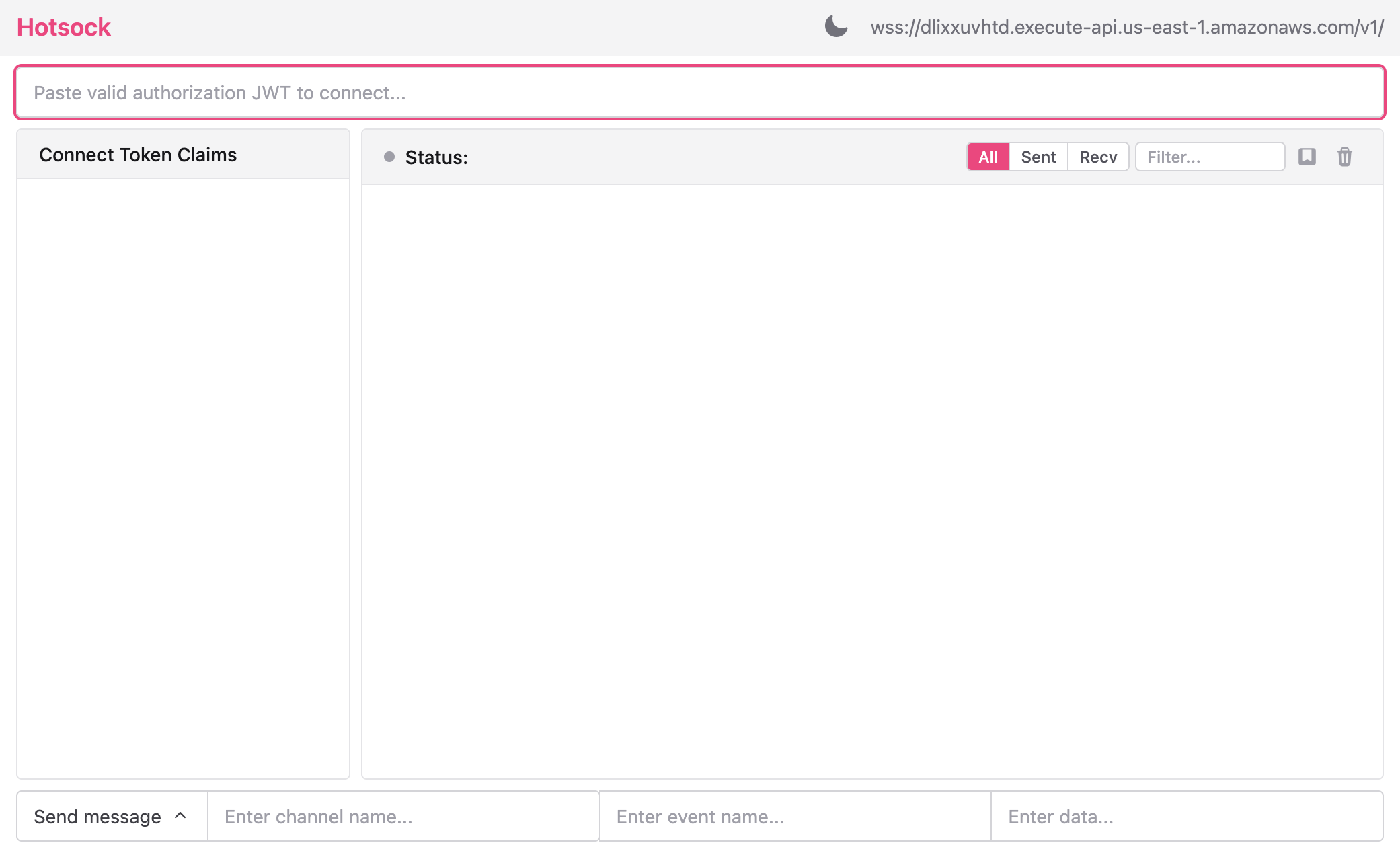Toggle dark mode with the moon icon
Viewport: 1400px width, 855px height.
pyautogui.click(x=835, y=27)
